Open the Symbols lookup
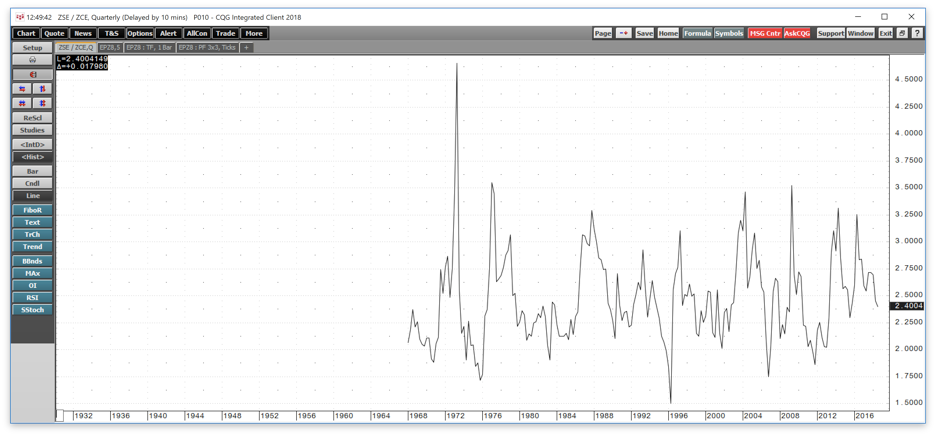This screenshot has height=436, width=936. (729, 33)
